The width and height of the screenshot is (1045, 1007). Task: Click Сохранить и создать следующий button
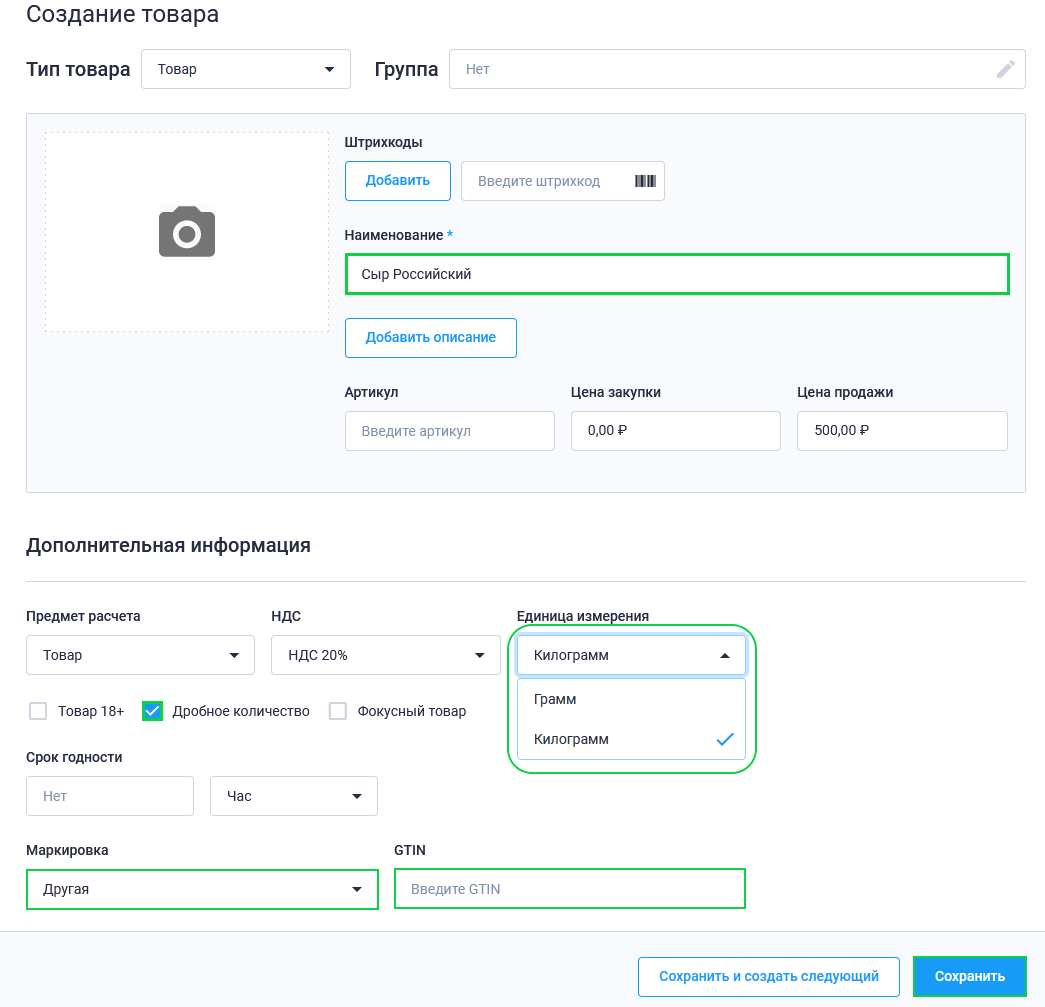pyautogui.click(x=769, y=976)
